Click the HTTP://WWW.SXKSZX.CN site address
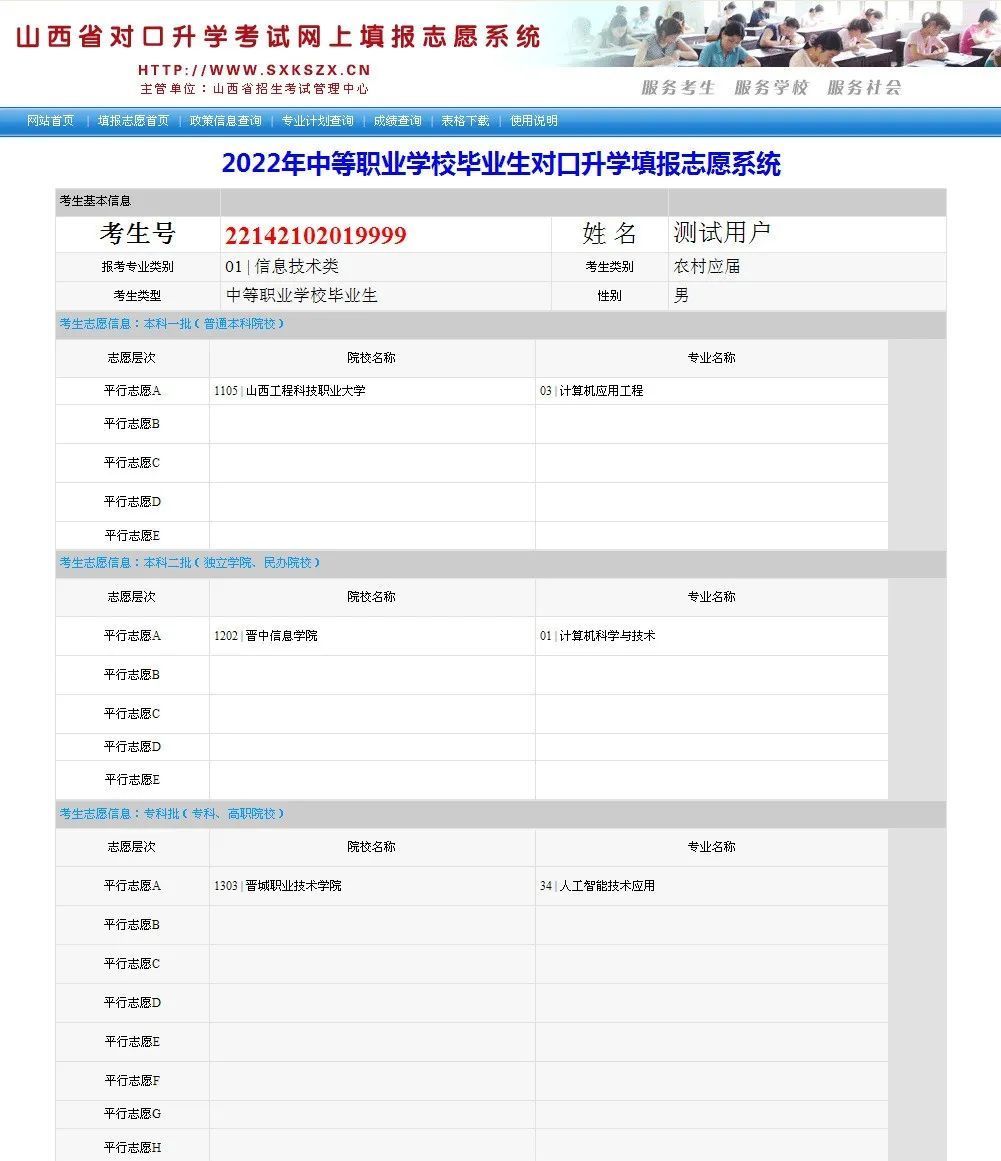1001x1161 pixels. (254, 70)
